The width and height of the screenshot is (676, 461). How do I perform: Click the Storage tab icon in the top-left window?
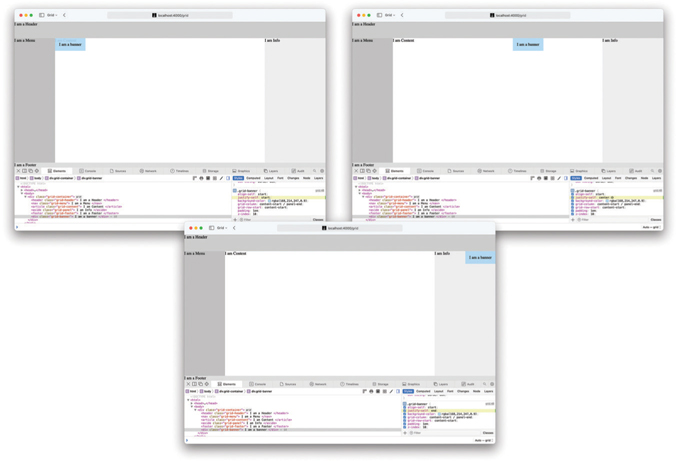click(x=210, y=171)
